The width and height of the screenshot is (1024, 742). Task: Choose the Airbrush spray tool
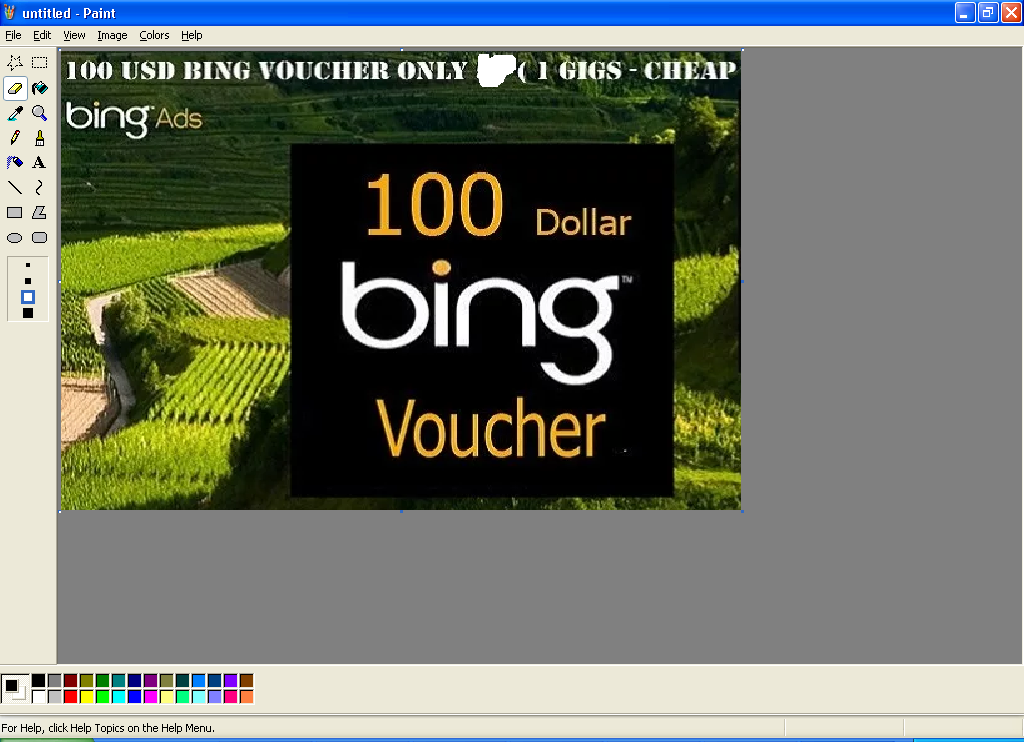14,163
